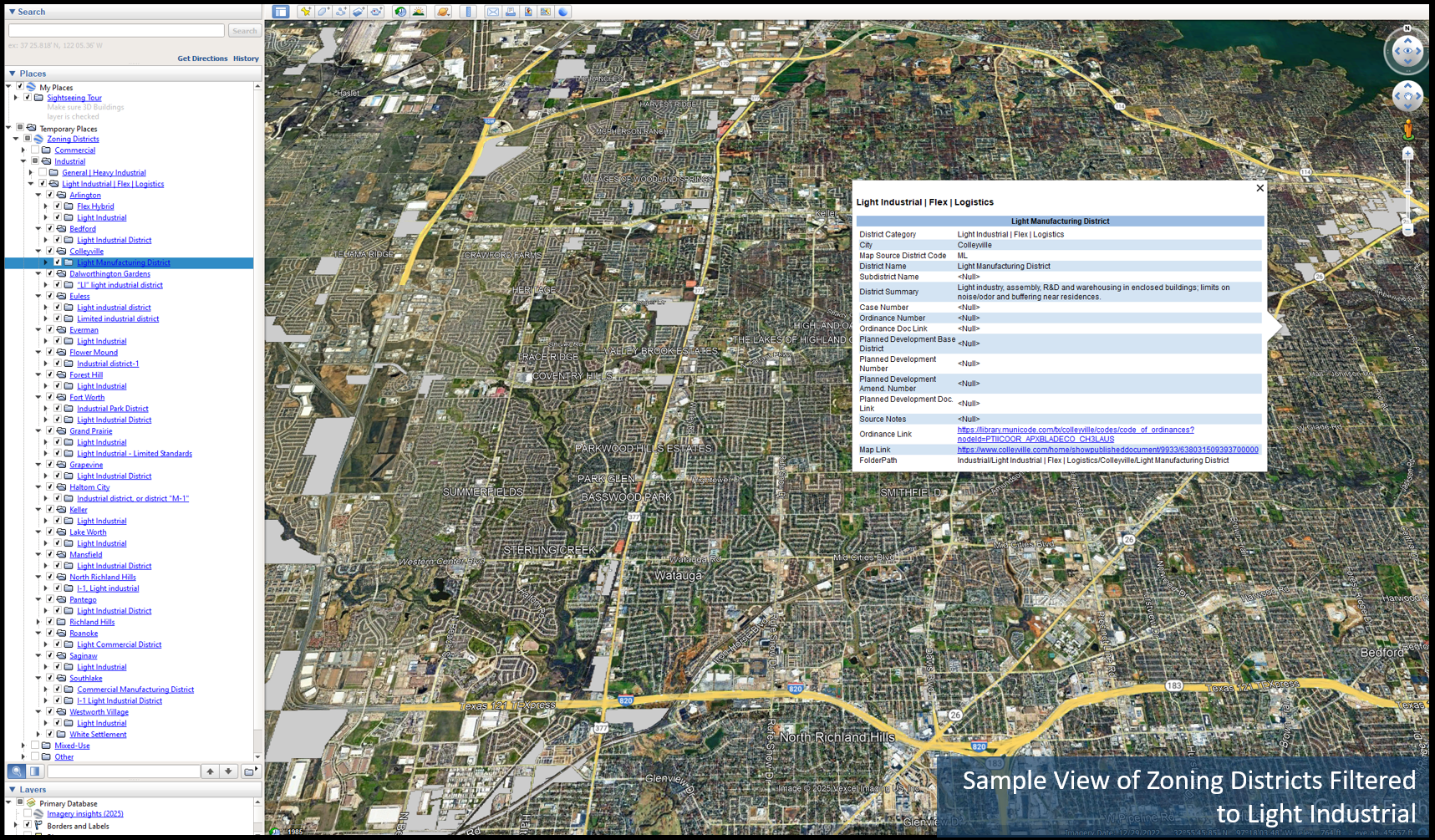
Task: Click the Print toolbar icon
Action: point(511,11)
